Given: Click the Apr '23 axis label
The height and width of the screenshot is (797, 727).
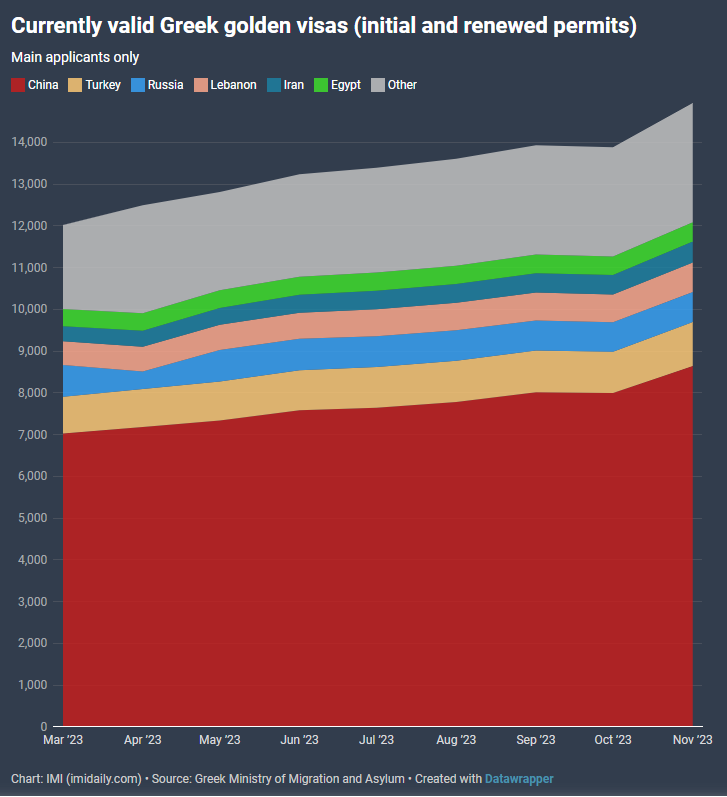Looking at the screenshot, I should pos(142,740).
